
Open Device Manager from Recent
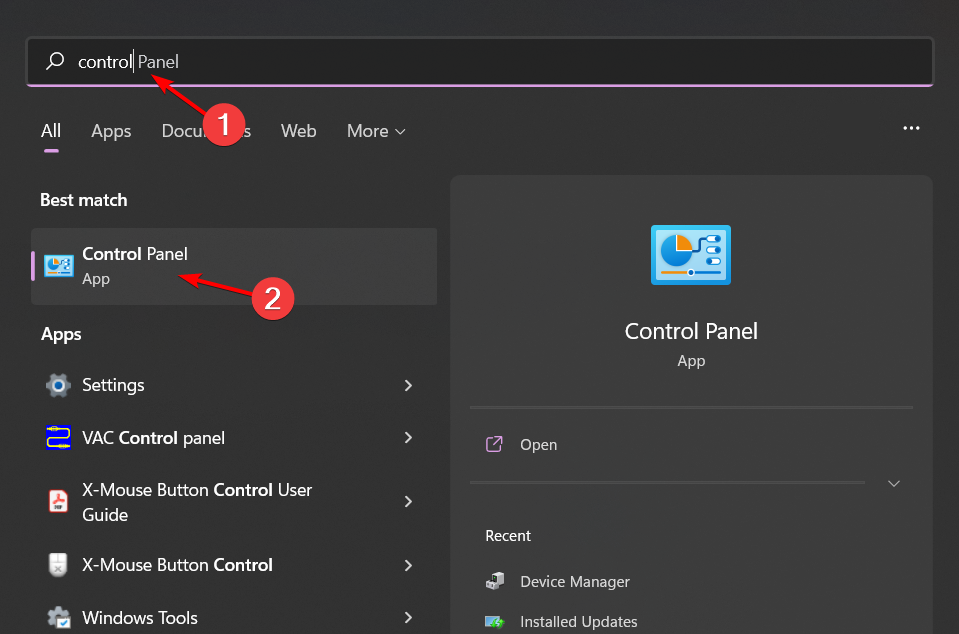click(x=574, y=581)
